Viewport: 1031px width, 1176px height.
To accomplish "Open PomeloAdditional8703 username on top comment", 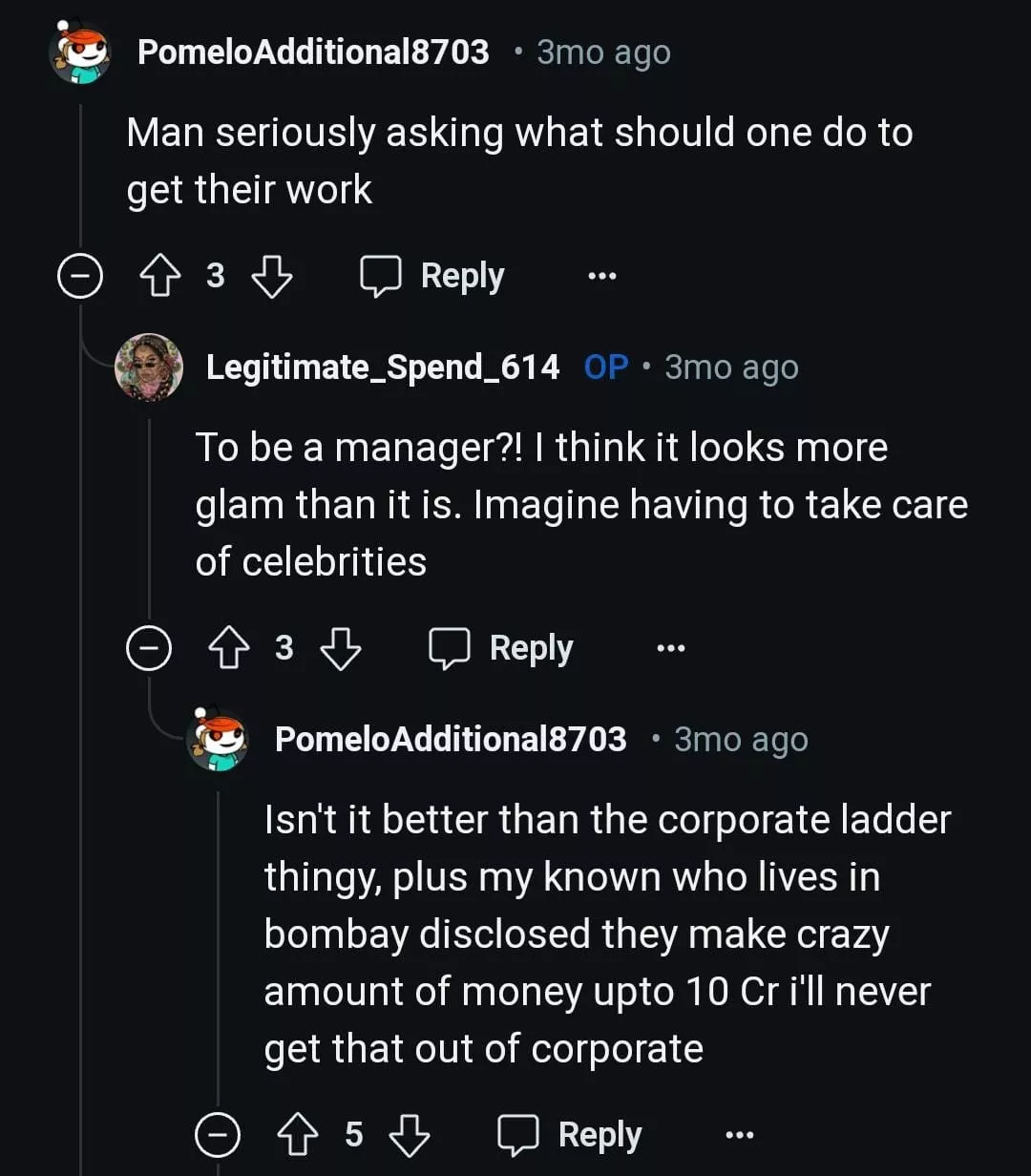I will tap(313, 52).
